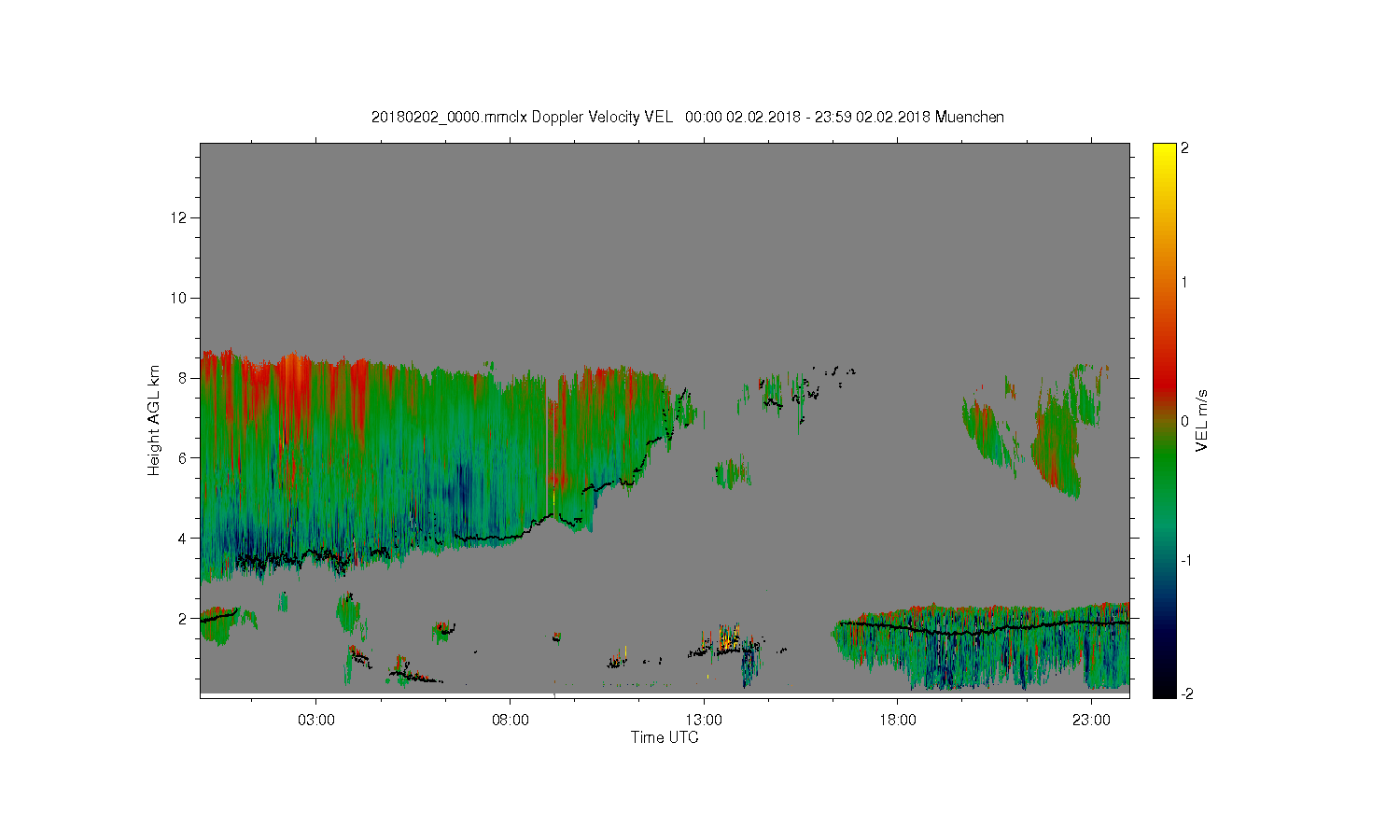Click the '6' height tick label
Image resolution: width=1400 pixels, height=840 pixels.
pyautogui.click(x=185, y=458)
